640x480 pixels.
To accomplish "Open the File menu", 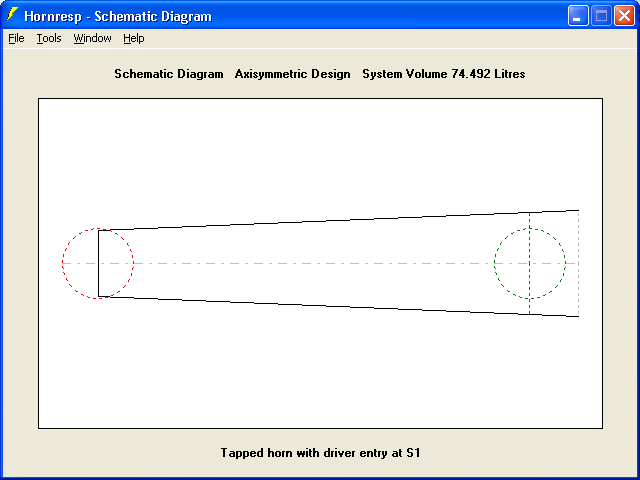I will 16,38.
